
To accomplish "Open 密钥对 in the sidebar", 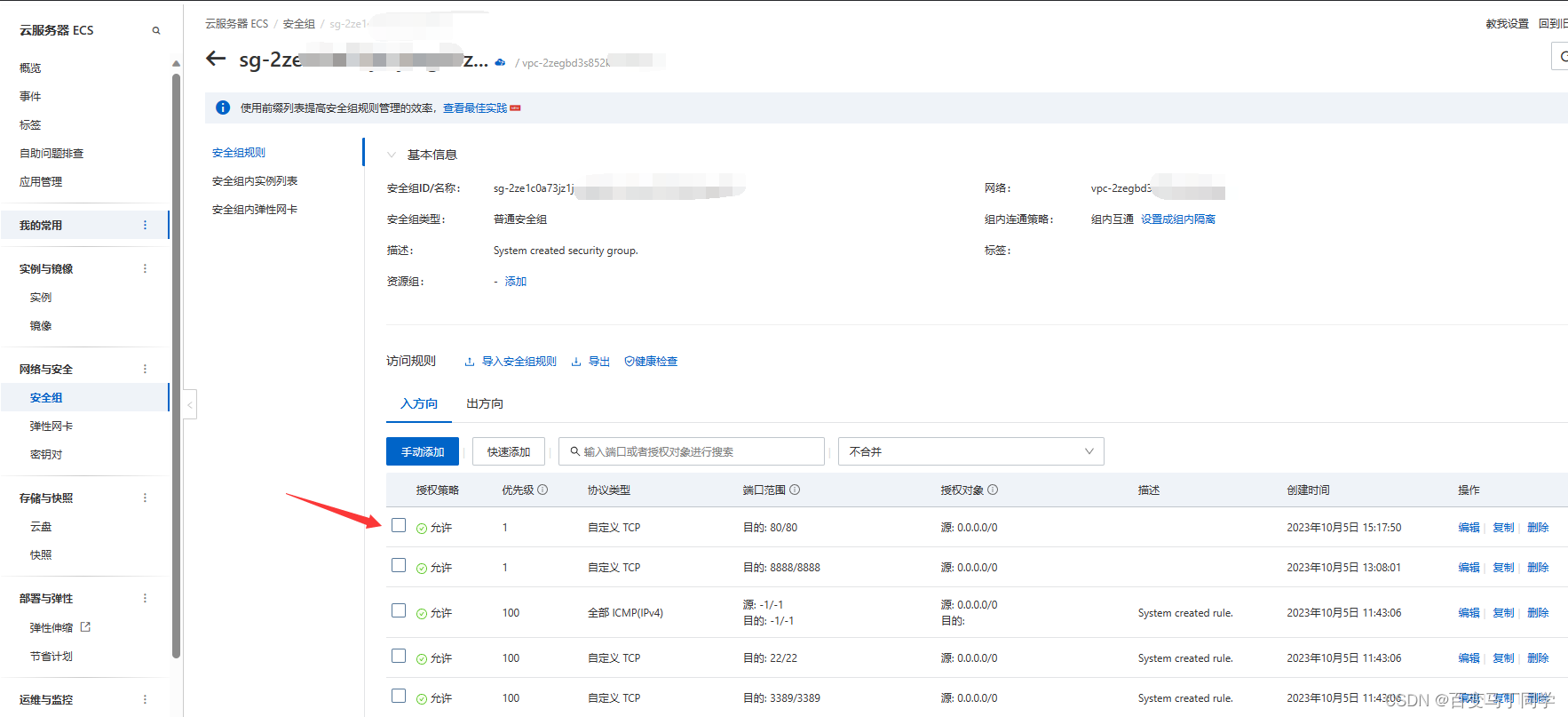I will (x=46, y=454).
